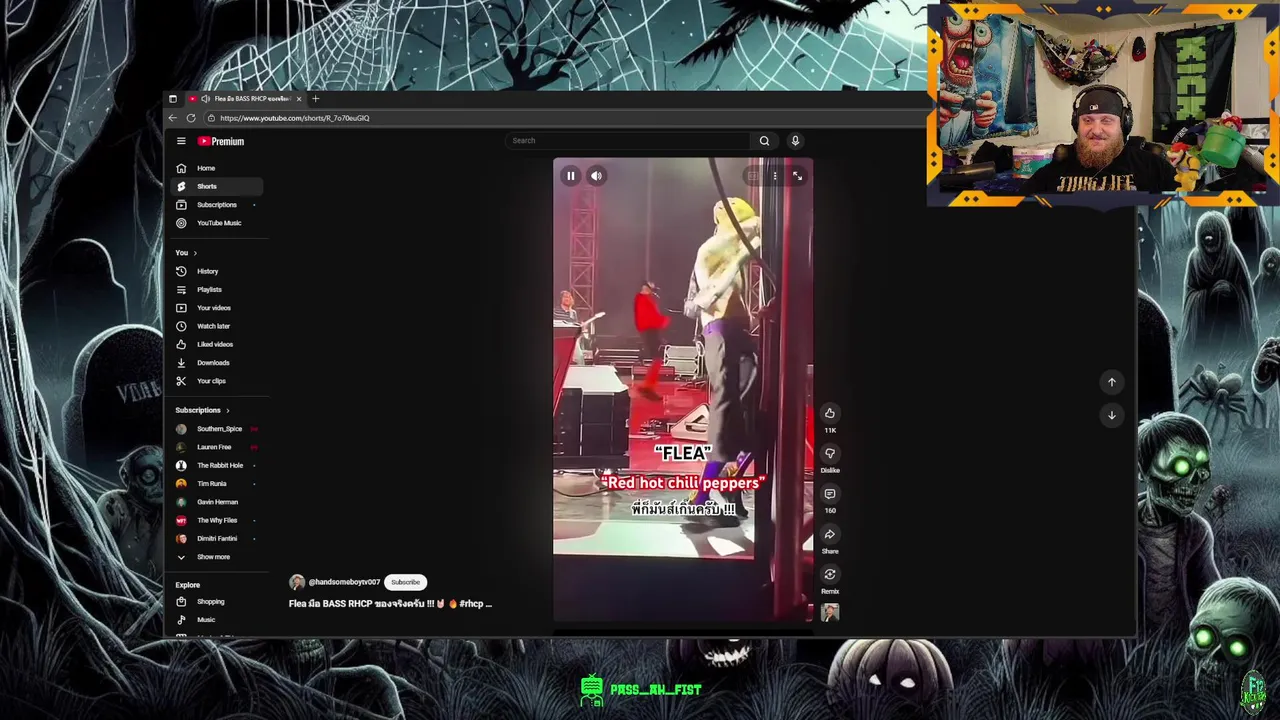Viewport: 1280px width, 720px height.
Task: Go back in the browser
Action: click(x=172, y=118)
